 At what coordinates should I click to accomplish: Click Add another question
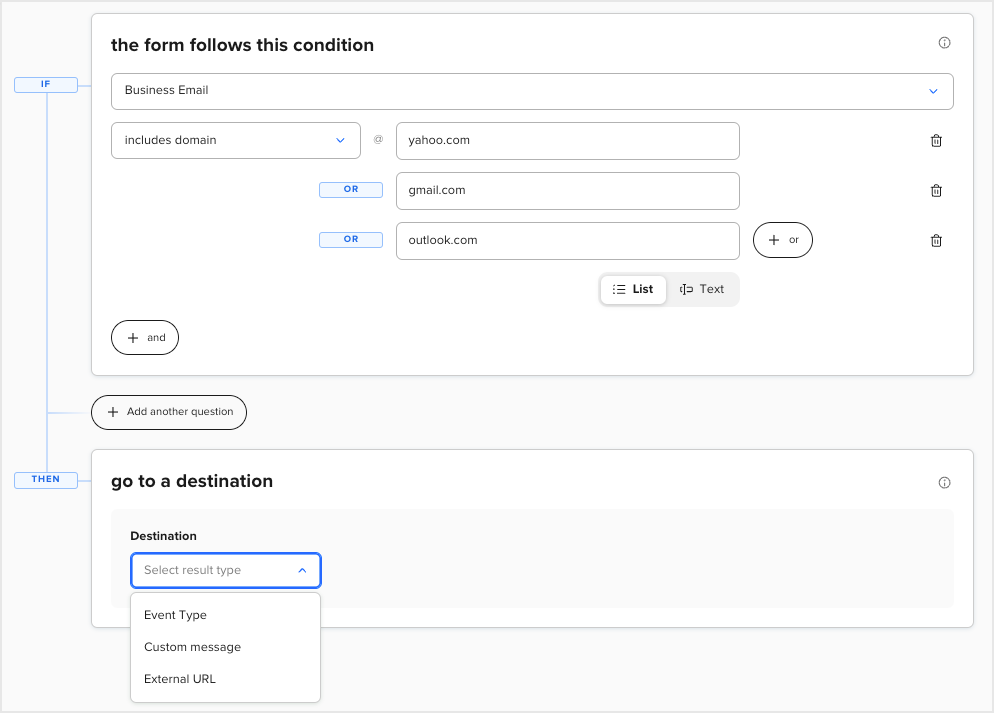pos(168,412)
